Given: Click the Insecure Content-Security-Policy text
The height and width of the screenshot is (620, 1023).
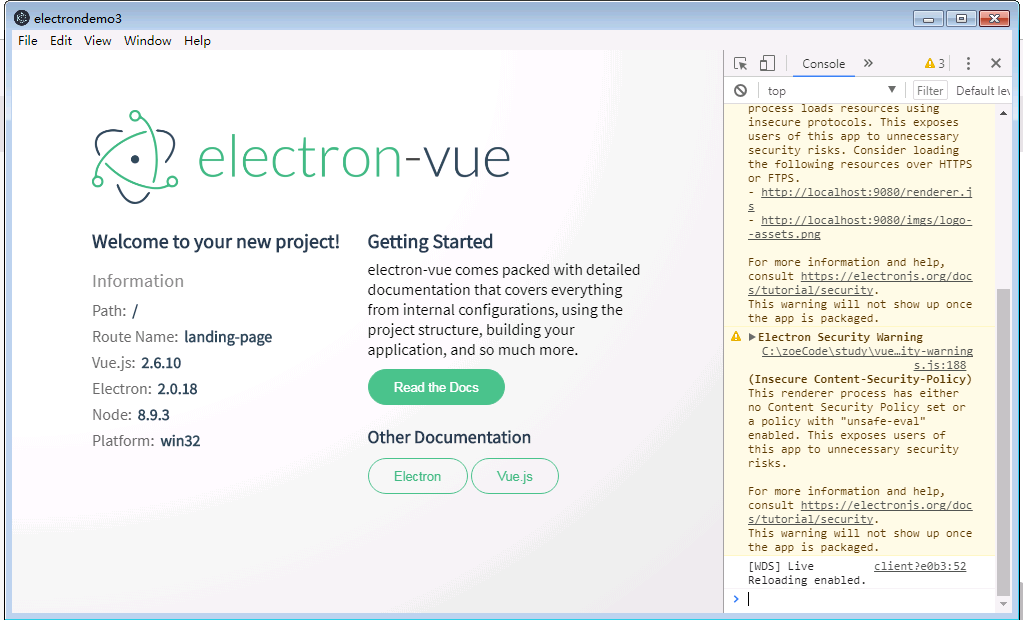Looking at the screenshot, I should pos(860,379).
